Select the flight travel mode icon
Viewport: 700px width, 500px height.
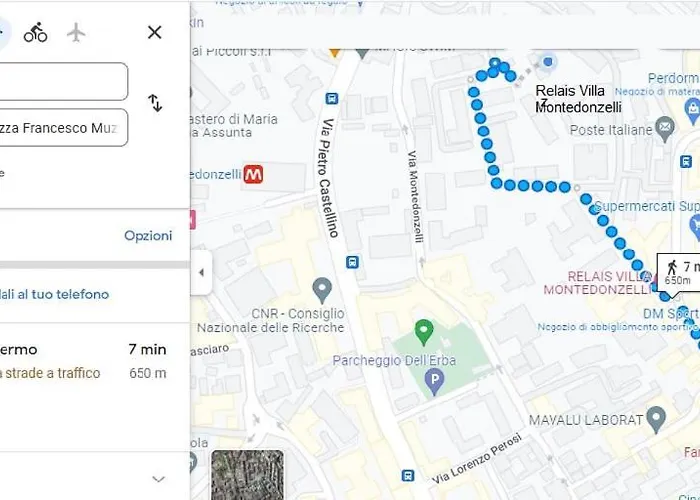(x=76, y=33)
